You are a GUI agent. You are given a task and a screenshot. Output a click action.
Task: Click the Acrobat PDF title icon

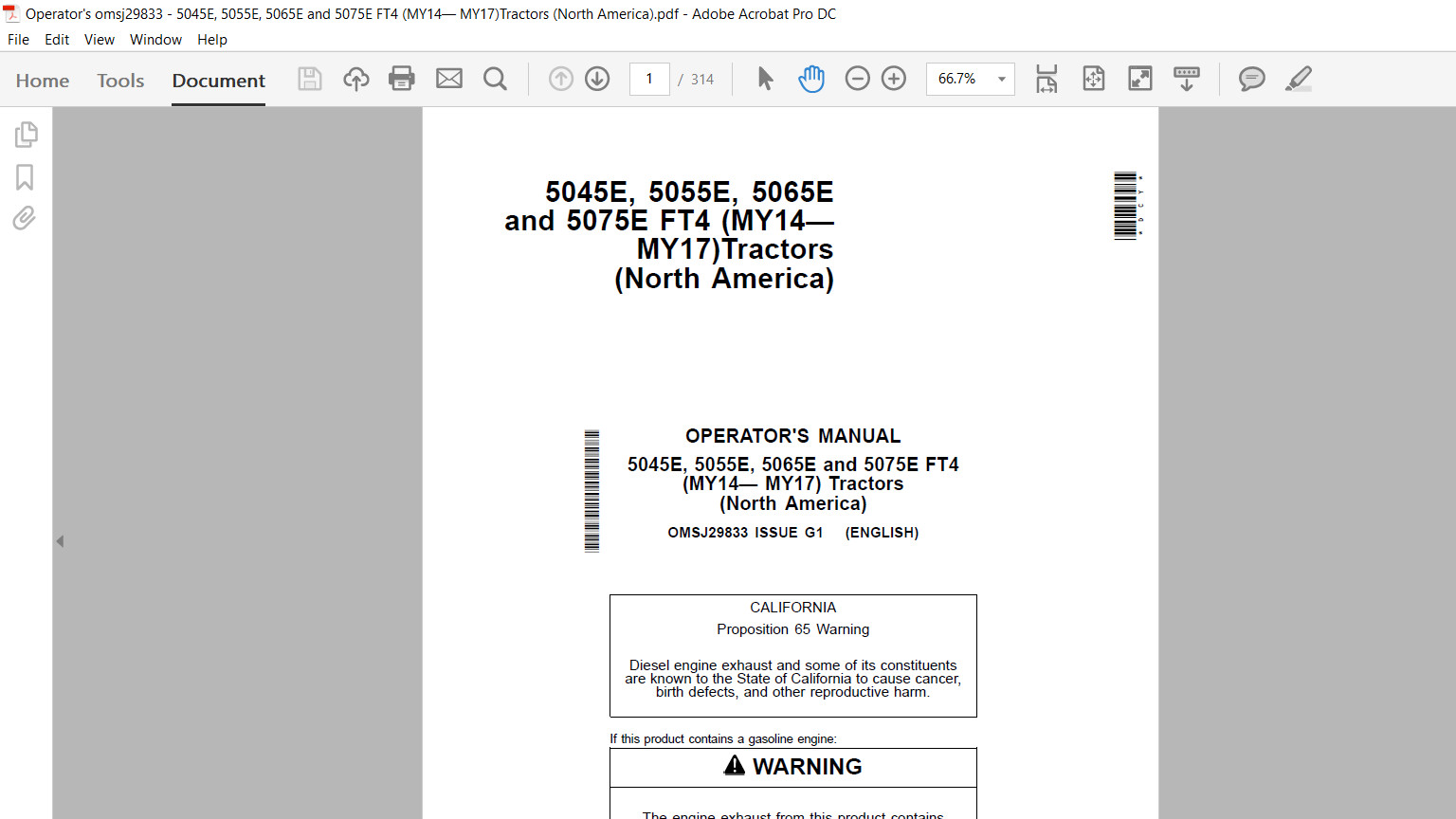pyautogui.click(x=11, y=13)
